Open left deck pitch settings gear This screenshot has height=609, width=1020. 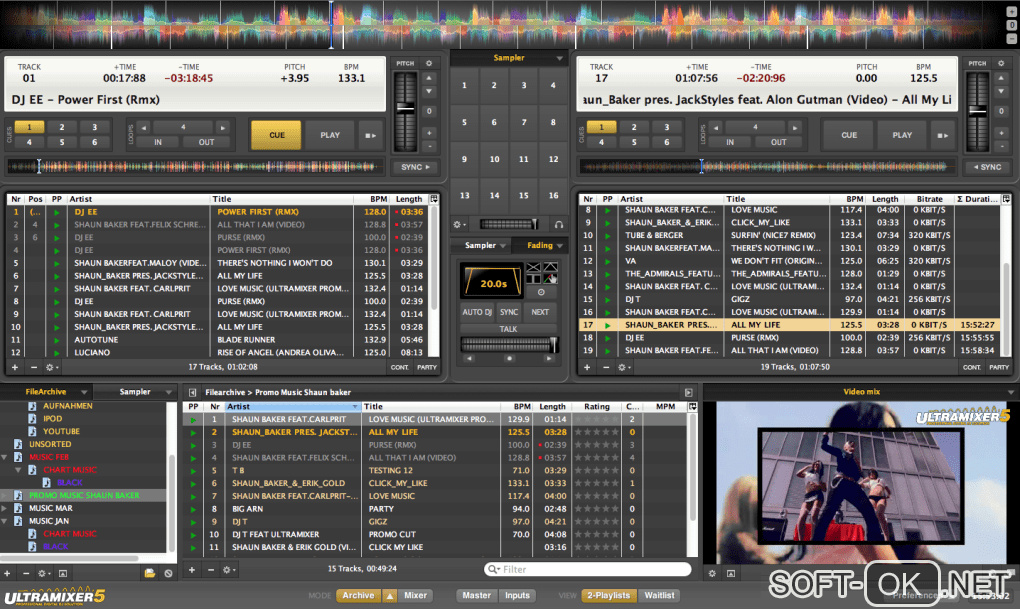tap(429, 63)
